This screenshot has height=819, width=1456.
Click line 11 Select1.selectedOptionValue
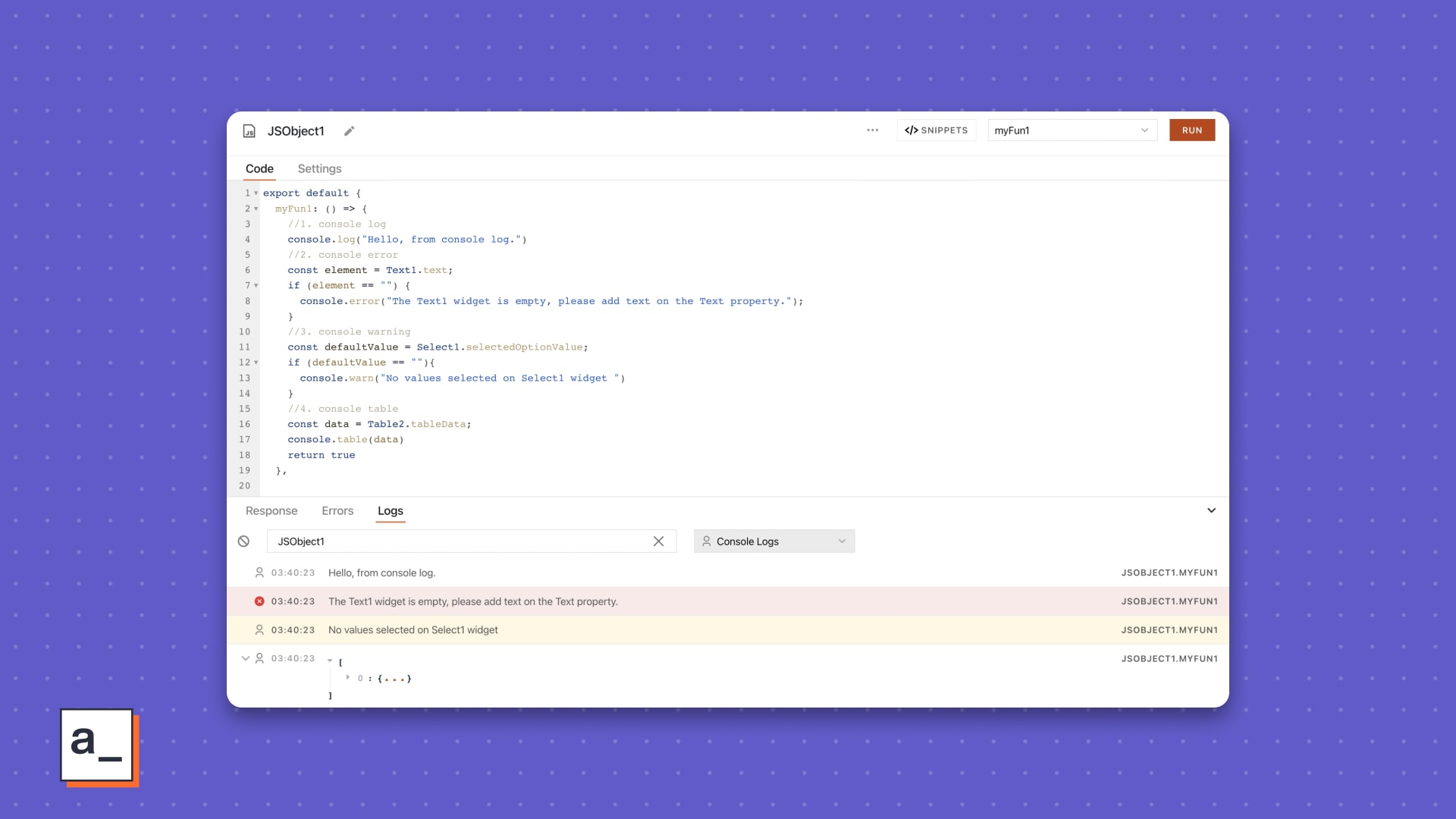point(500,347)
